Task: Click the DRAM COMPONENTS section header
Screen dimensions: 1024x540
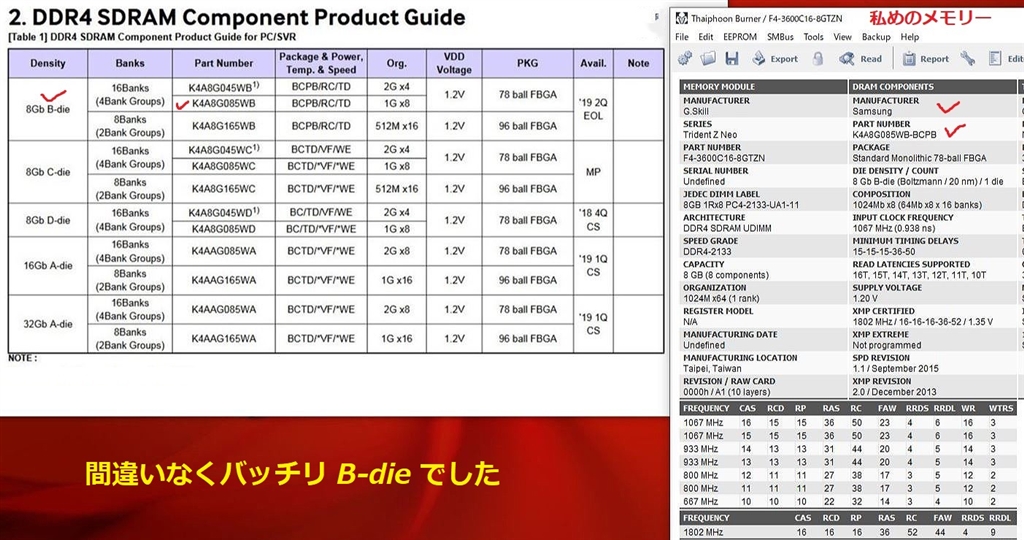Action: [932, 86]
